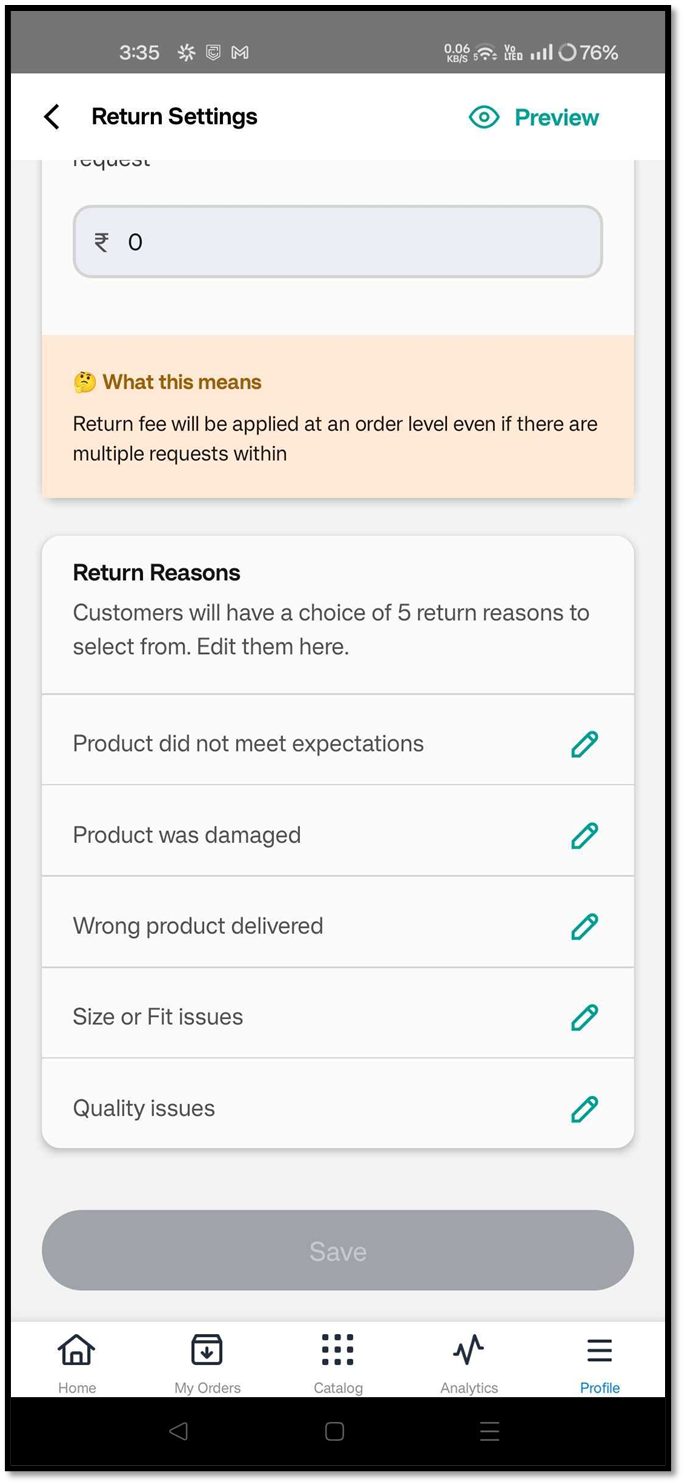Edit 'Product was damaged' pencil icon
The width and height of the screenshot is (684, 1484).
(x=584, y=835)
